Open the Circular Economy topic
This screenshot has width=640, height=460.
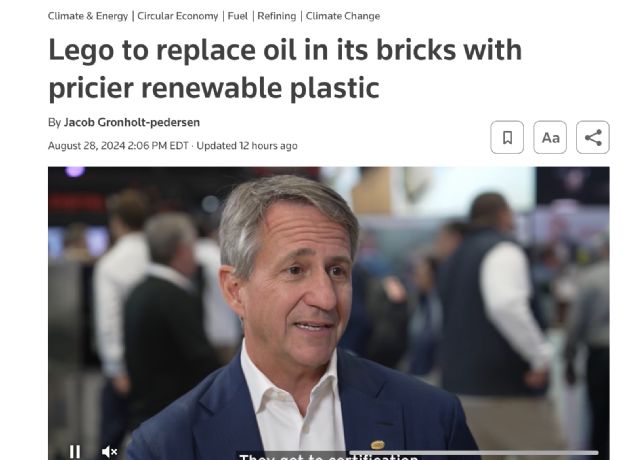[x=178, y=16]
